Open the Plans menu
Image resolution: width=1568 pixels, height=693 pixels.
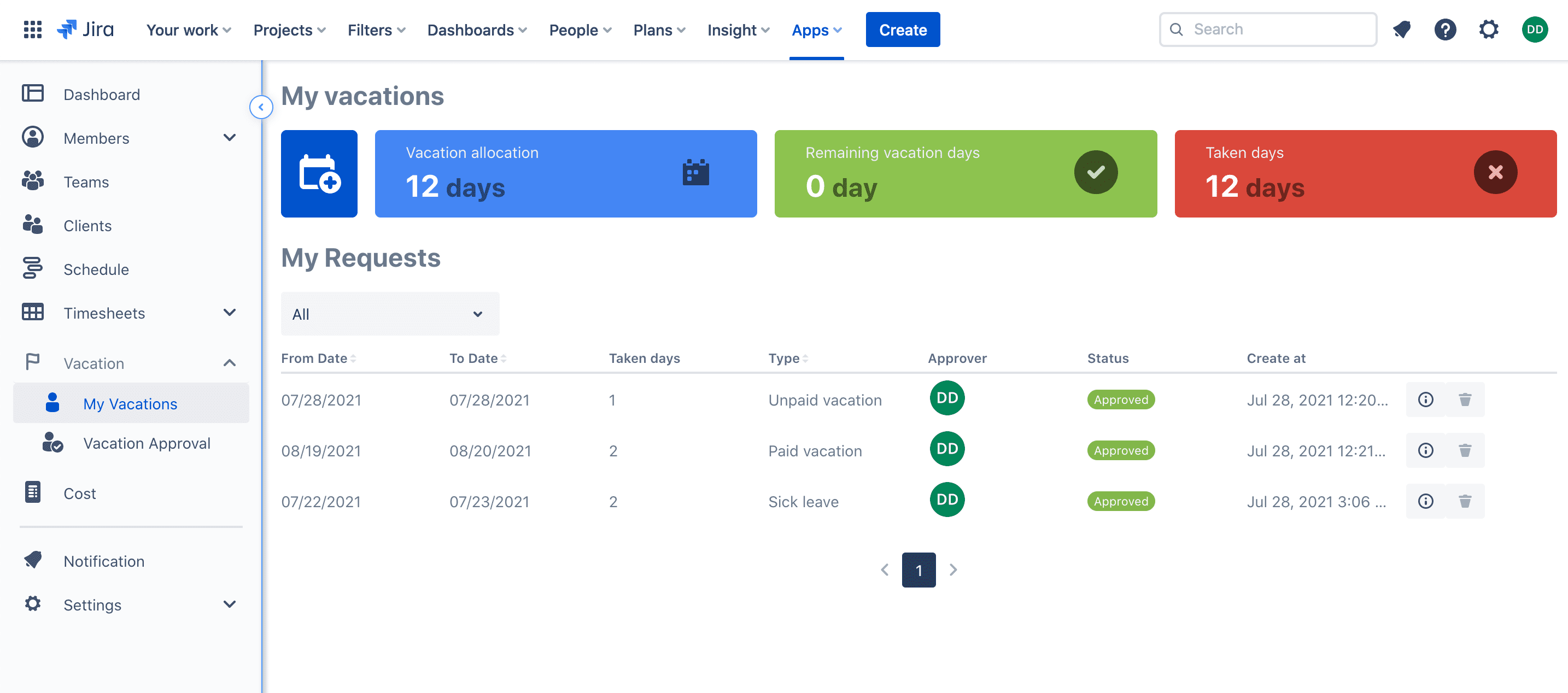pos(659,30)
